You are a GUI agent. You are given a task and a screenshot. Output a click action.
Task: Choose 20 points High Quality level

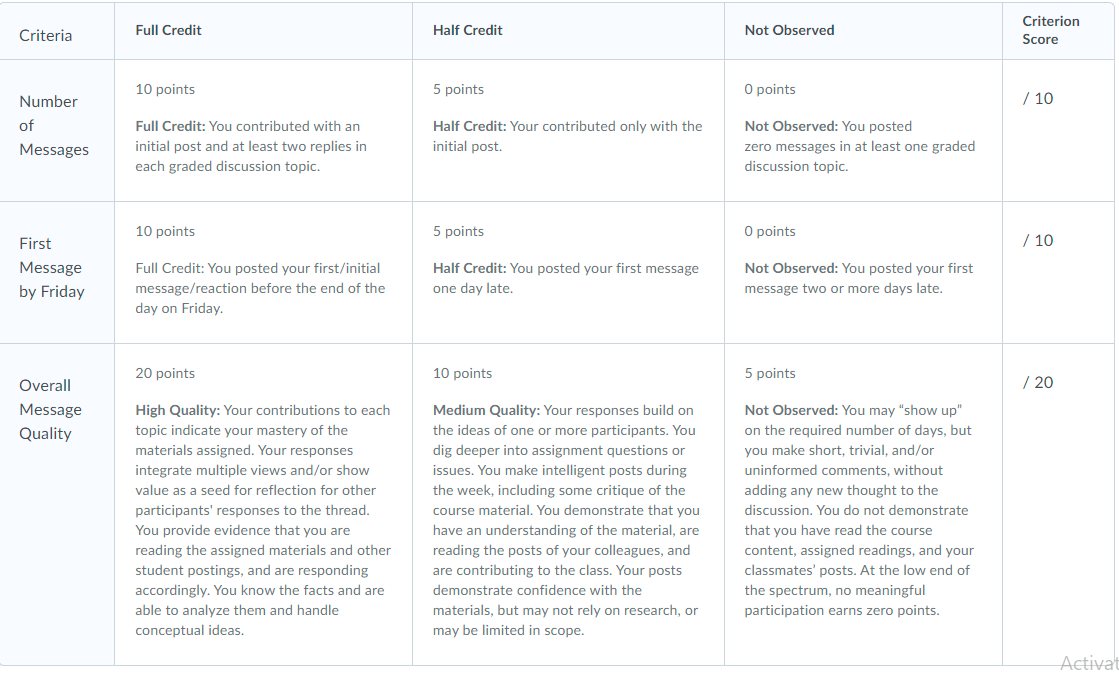coord(263,505)
